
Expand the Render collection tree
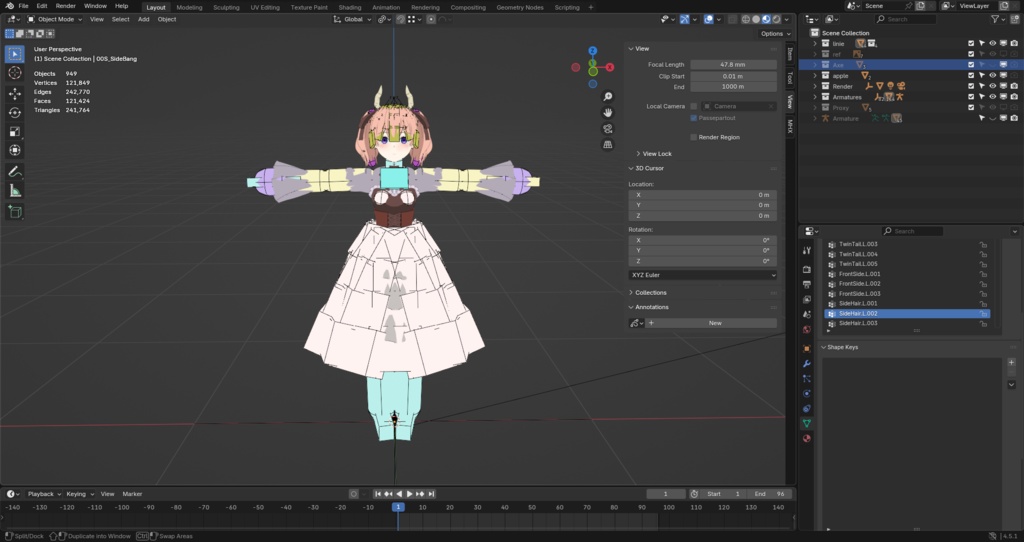click(x=815, y=86)
